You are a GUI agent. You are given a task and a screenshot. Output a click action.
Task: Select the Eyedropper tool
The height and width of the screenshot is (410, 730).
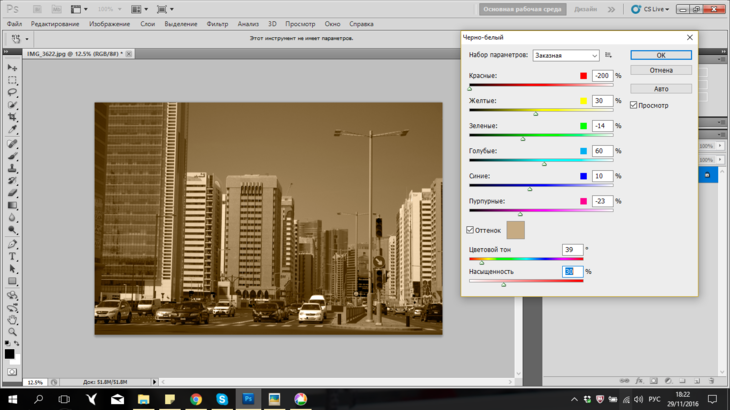(x=12, y=129)
